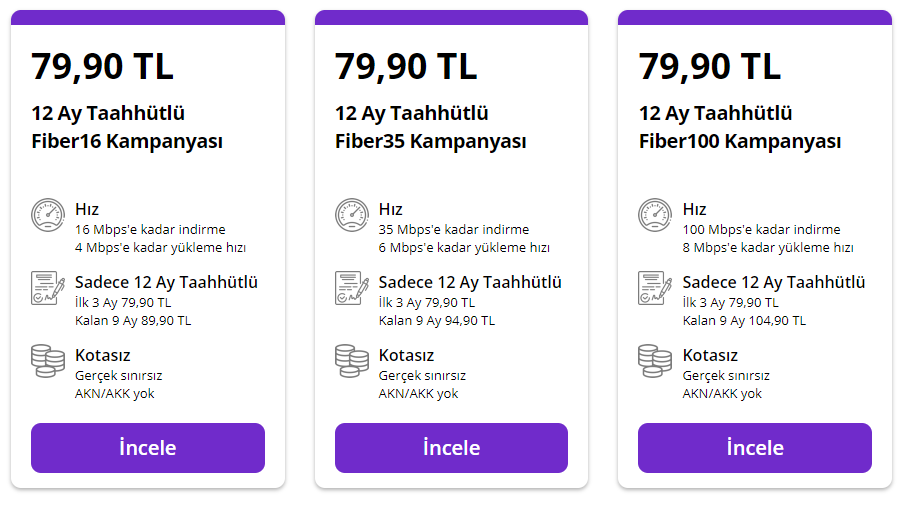
Task: Click the 79,90 TL price on Fiber100 card
Action: 710,66
